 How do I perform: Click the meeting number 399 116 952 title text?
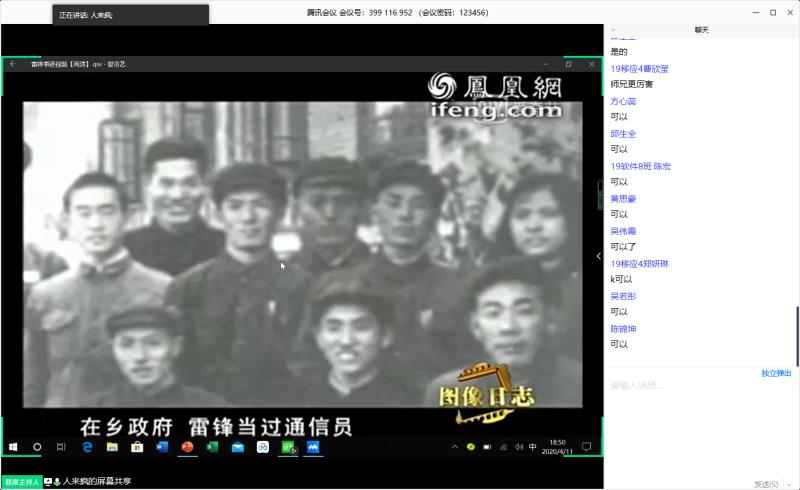(397, 12)
